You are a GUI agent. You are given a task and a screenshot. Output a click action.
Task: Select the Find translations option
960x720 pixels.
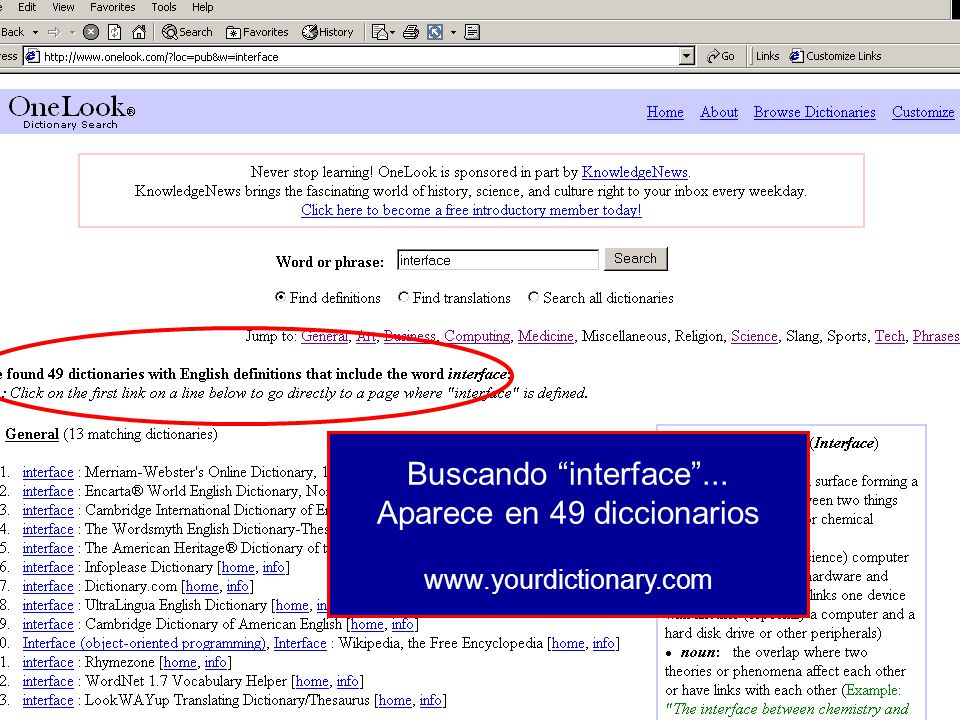[403, 297]
